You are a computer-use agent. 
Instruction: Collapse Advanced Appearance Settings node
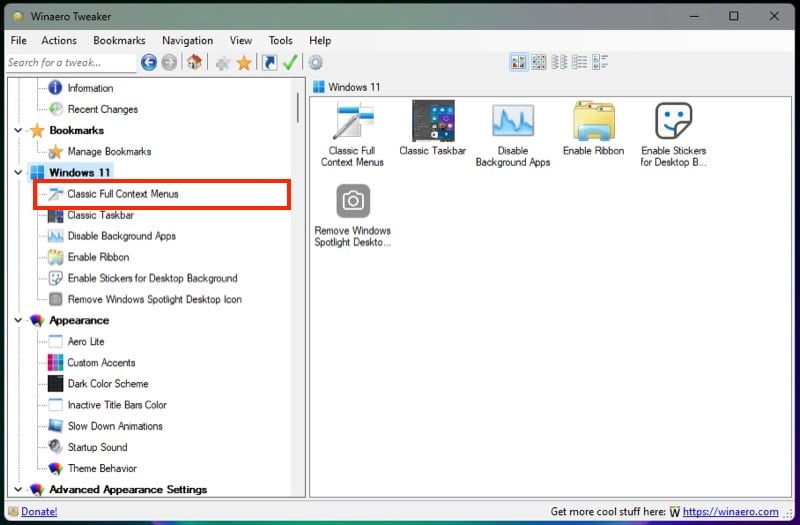[x=18, y=489]
